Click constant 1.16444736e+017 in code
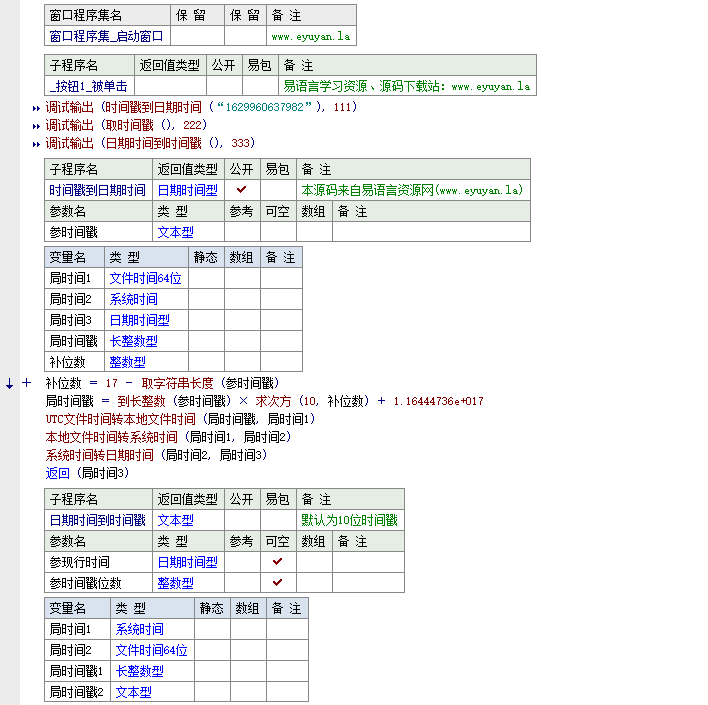This screenshot has width=708, height=705. pyautogui.click(x=438, y=401)
